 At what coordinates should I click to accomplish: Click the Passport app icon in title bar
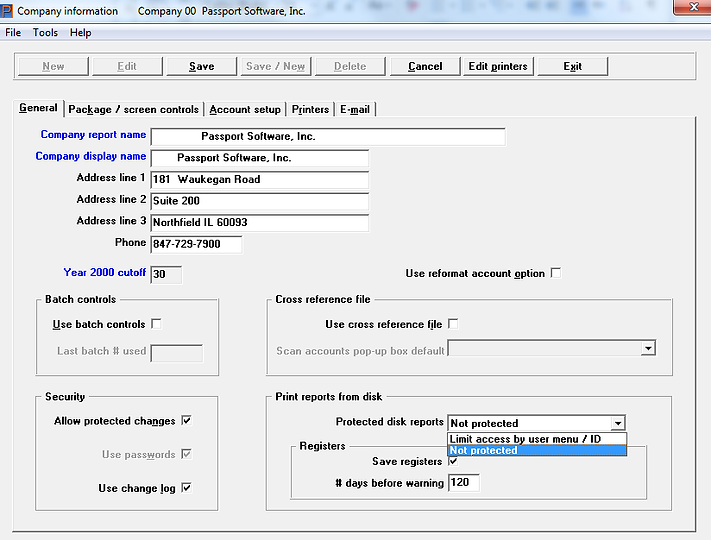6,10
